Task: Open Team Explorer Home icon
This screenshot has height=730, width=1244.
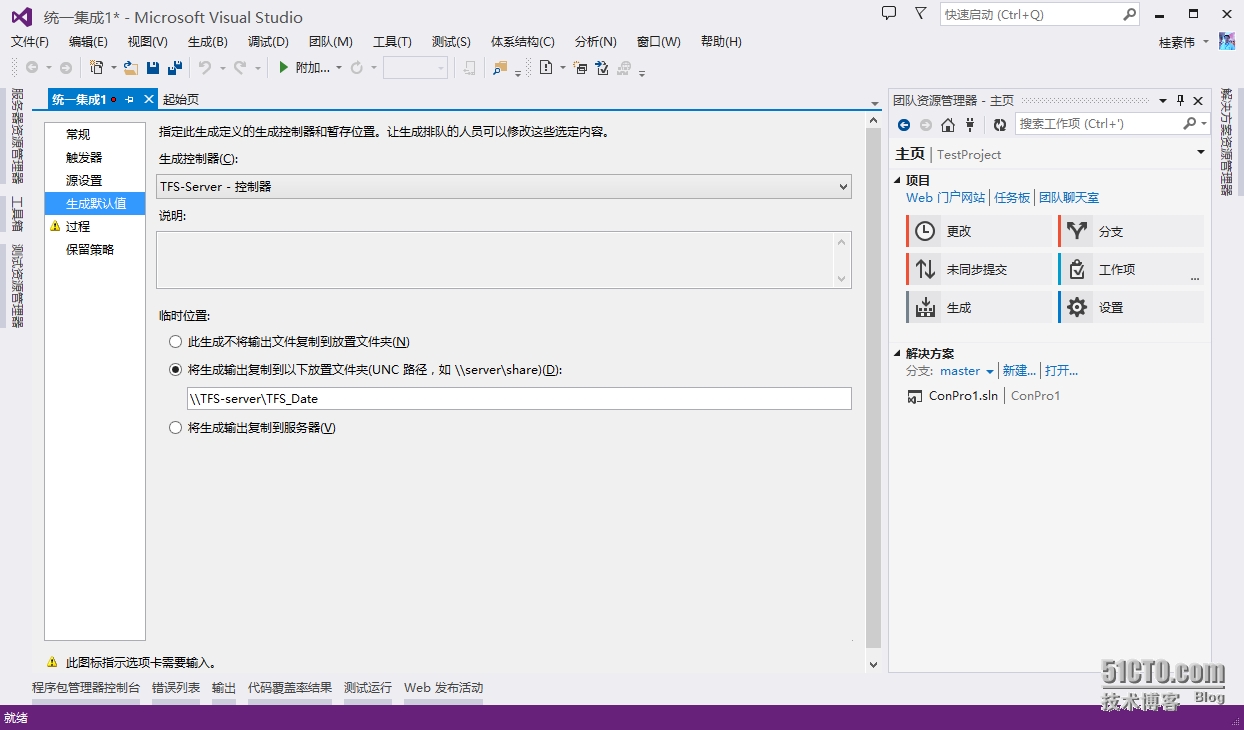Action: (948, 124)
